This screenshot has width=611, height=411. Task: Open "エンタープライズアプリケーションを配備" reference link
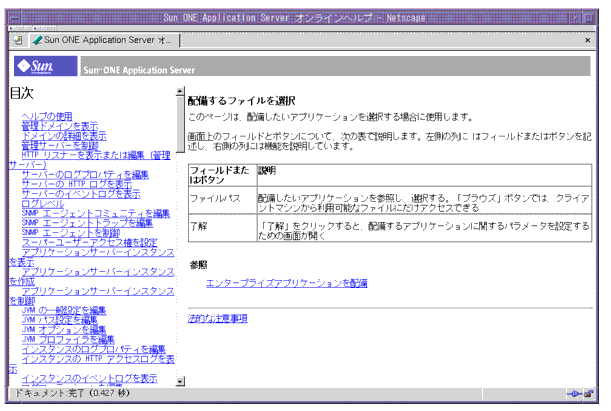pyautogui.click(x=286, y=283)
